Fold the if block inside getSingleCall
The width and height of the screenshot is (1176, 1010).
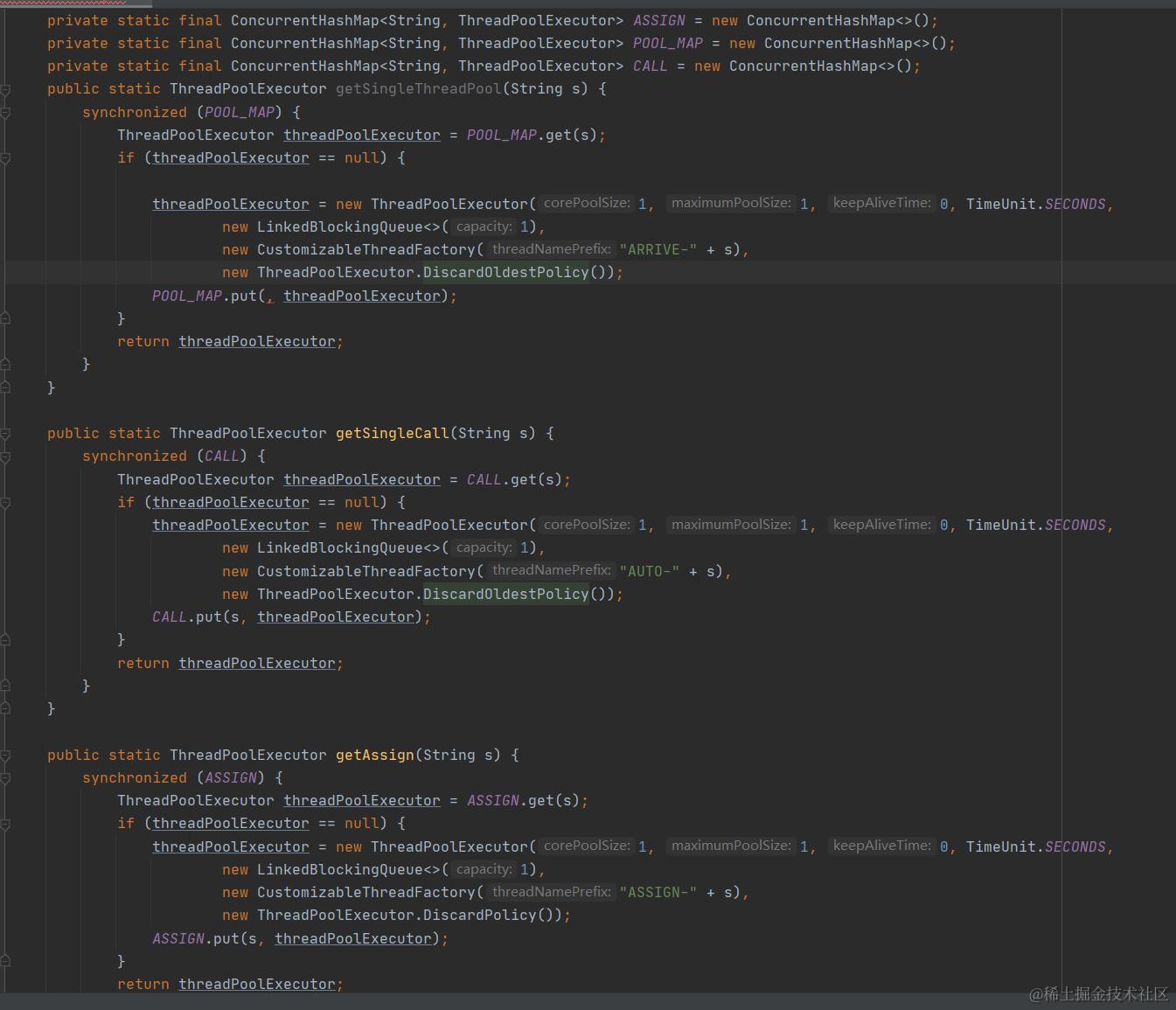pos(5,503)
